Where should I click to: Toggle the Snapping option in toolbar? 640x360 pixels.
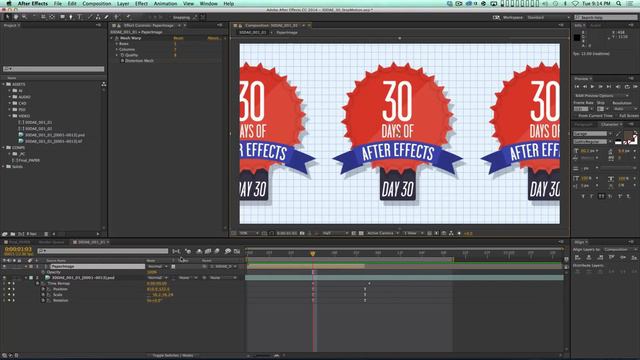pos(182,18)
